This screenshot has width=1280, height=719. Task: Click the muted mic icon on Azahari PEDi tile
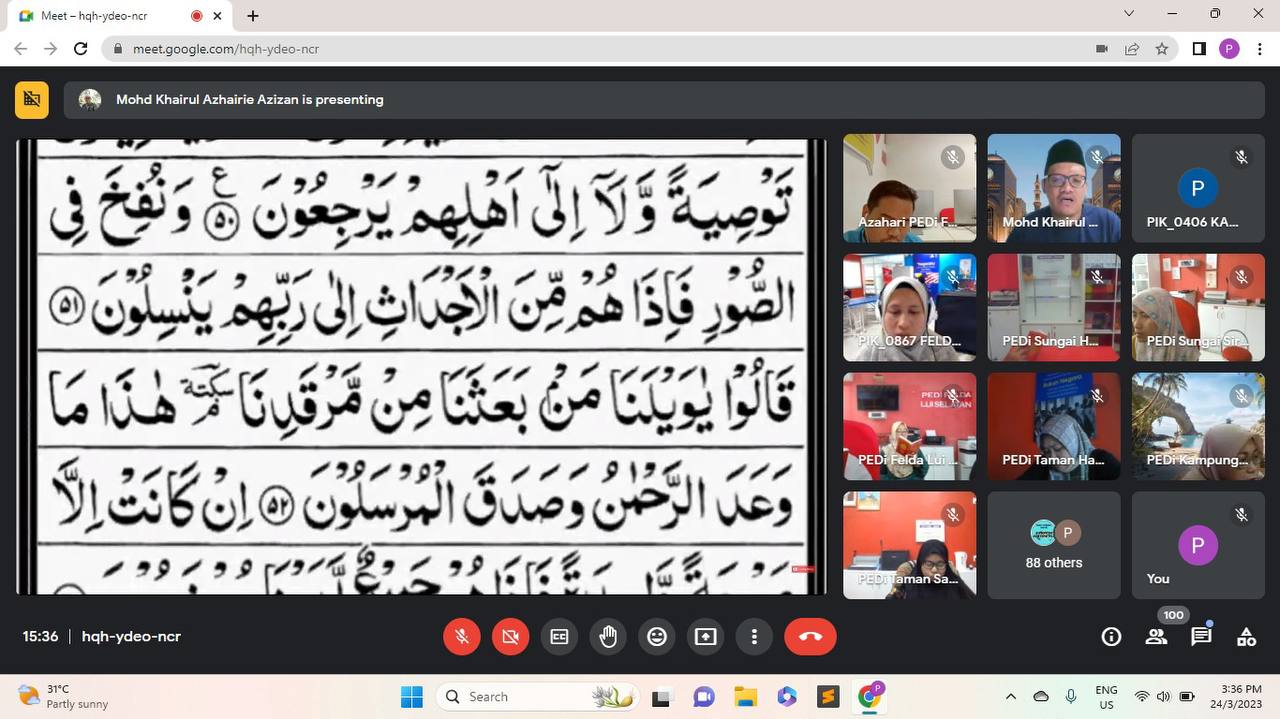953,157
